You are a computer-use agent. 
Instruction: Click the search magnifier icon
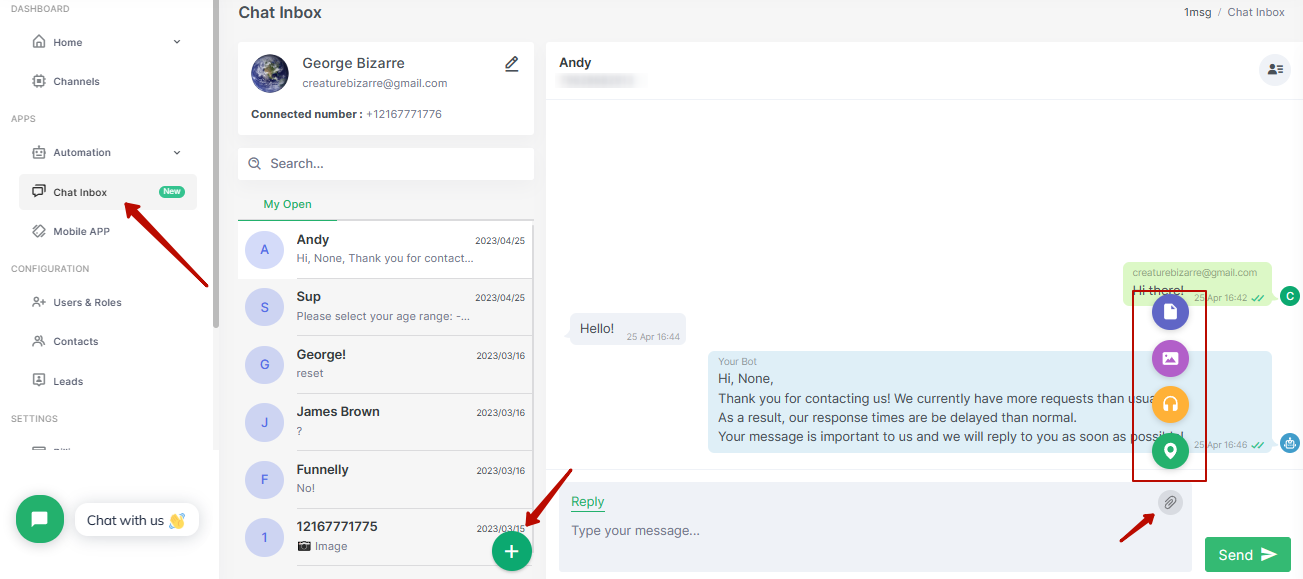(x=254, y=163)
